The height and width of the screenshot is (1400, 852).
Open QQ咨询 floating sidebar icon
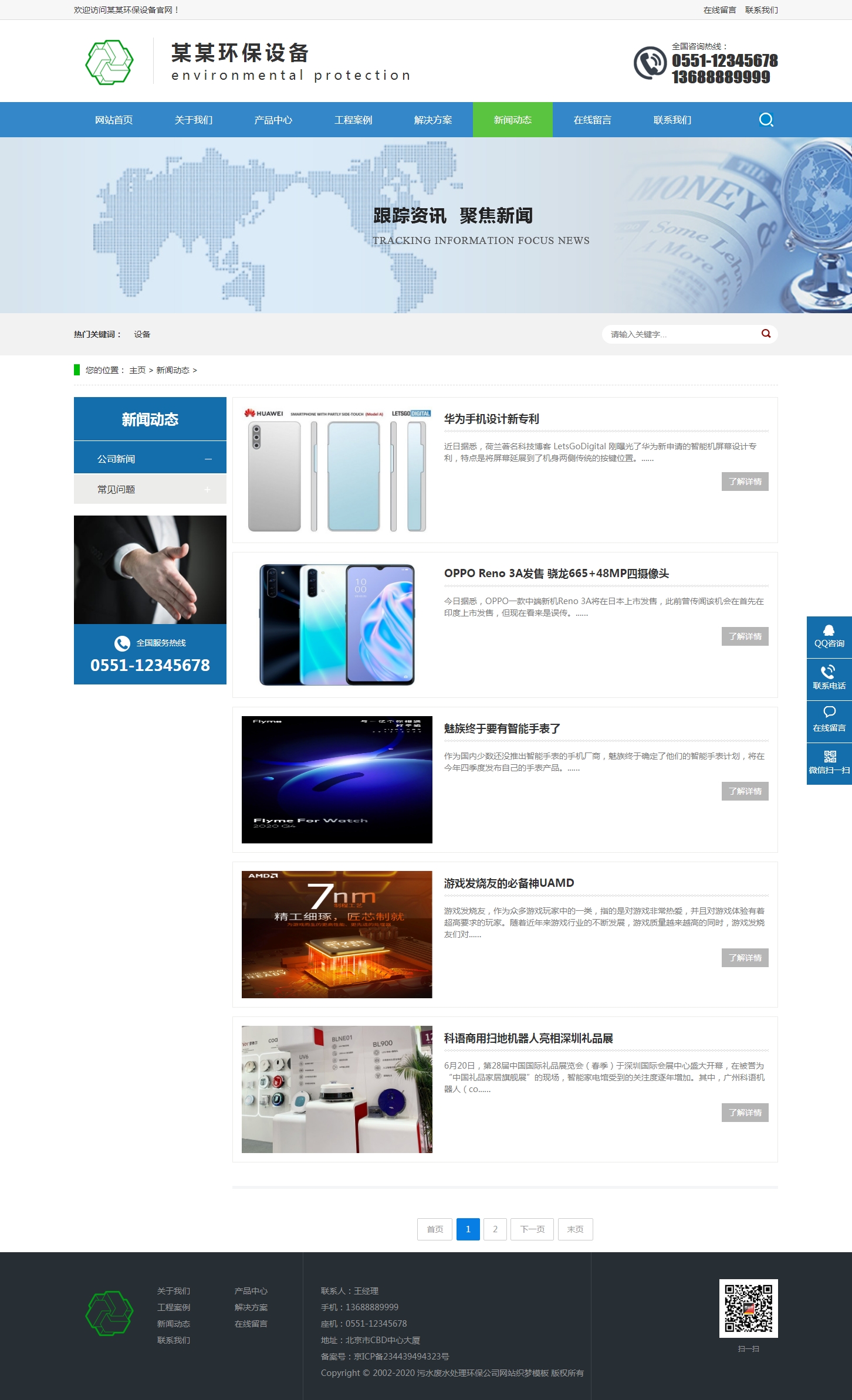[x=829, y=637]
